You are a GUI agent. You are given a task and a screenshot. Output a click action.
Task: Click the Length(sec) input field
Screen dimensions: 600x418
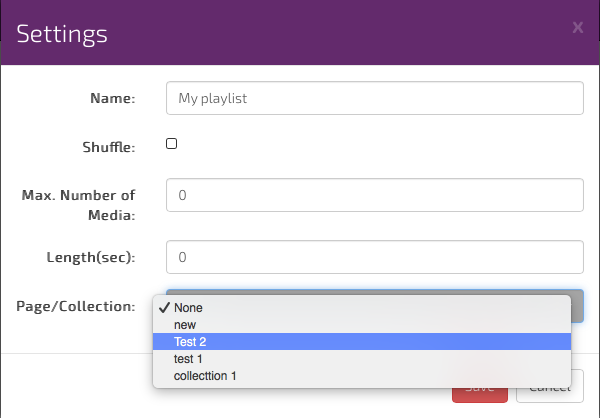coord(374,257)
